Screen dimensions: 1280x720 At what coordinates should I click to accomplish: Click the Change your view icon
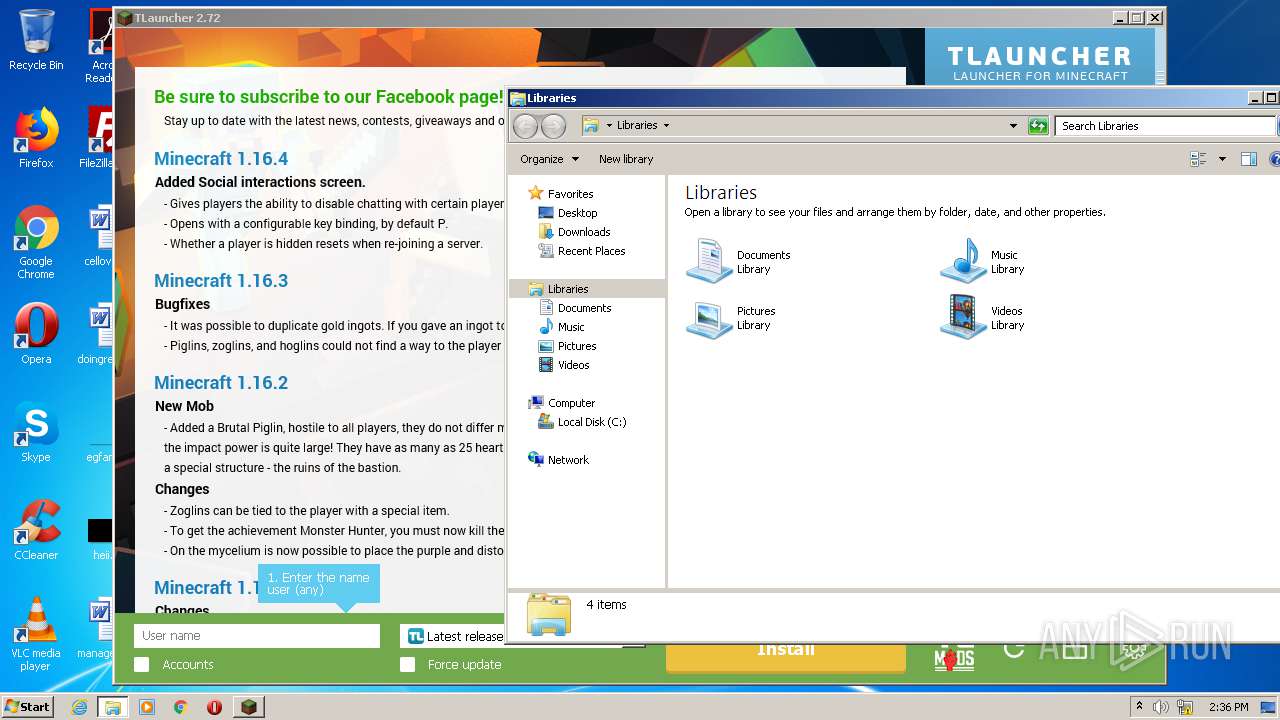1198,159
